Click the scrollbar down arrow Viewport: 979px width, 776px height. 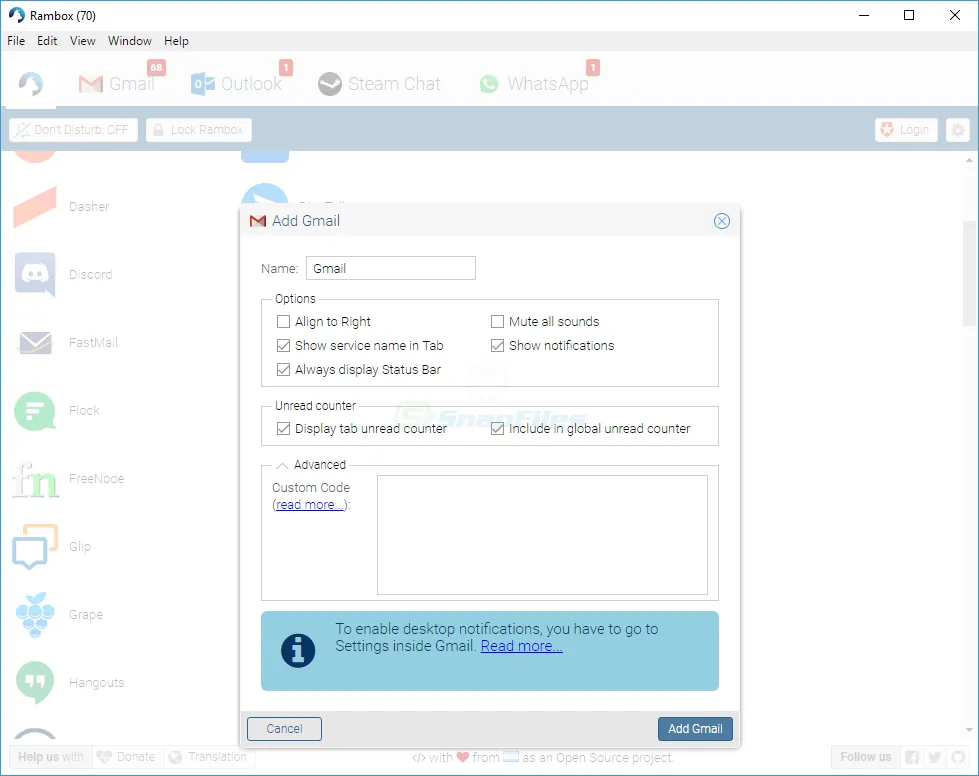click(x=969, y=730)
